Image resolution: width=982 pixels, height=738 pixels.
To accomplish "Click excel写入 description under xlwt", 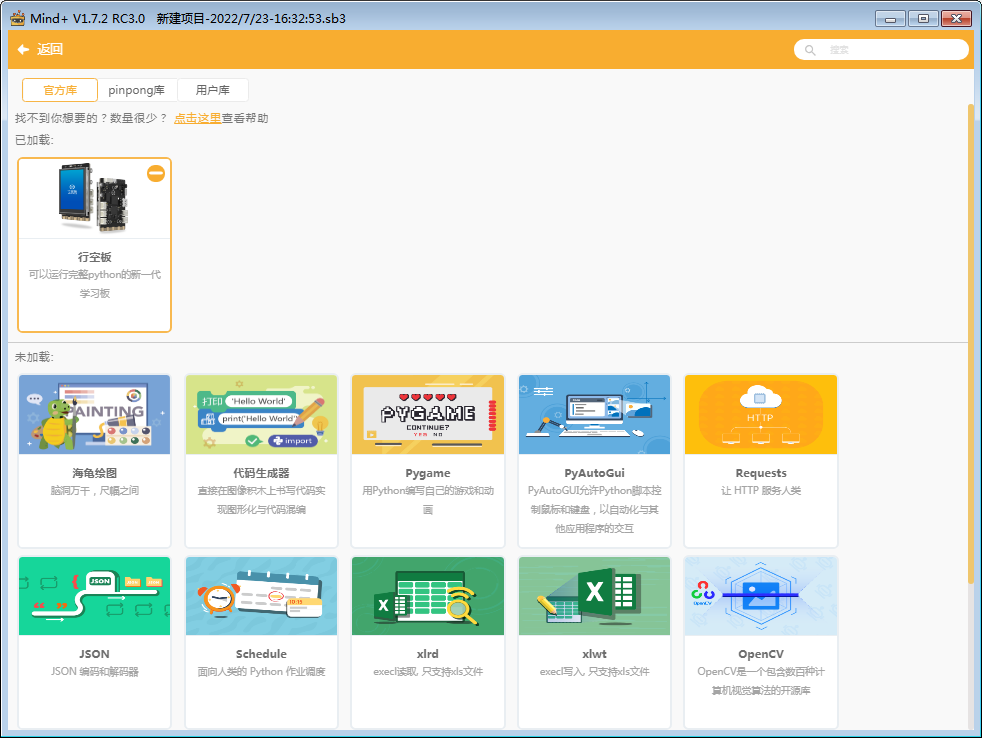I will [594, 672].
